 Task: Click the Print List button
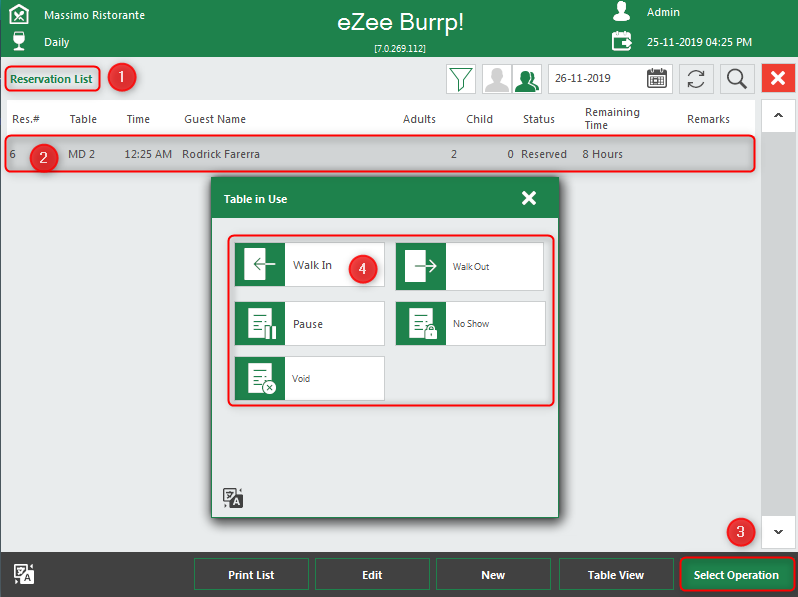pyautogui.click(x=251, y=575)
